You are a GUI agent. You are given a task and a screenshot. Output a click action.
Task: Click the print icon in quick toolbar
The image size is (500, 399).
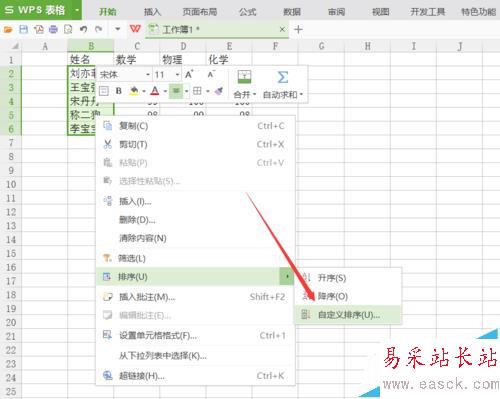click(53, 29)
